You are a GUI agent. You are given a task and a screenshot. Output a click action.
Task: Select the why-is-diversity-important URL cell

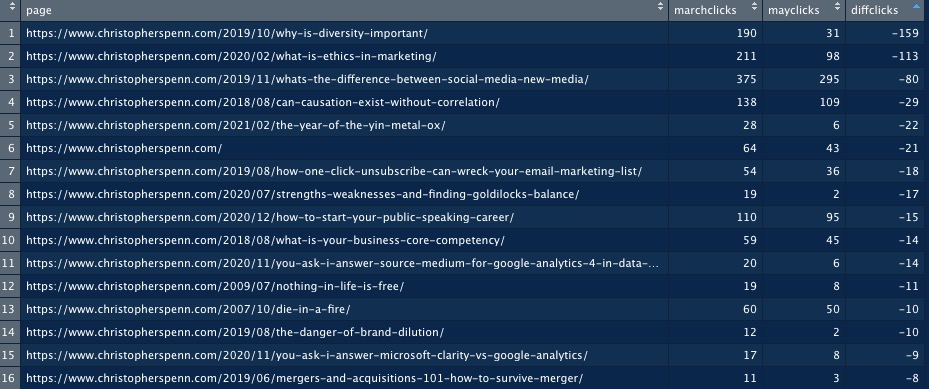pos(345,33)
